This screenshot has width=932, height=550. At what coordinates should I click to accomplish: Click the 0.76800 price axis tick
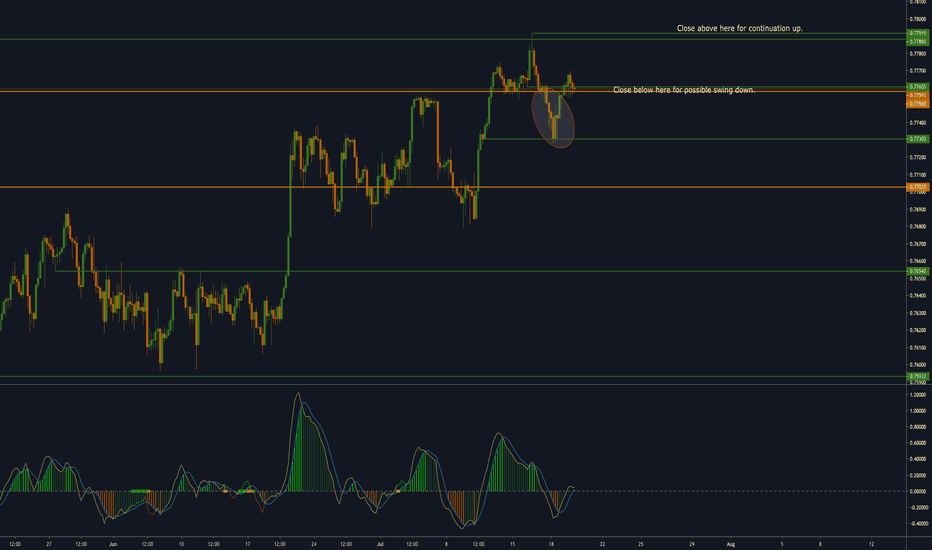918,227
